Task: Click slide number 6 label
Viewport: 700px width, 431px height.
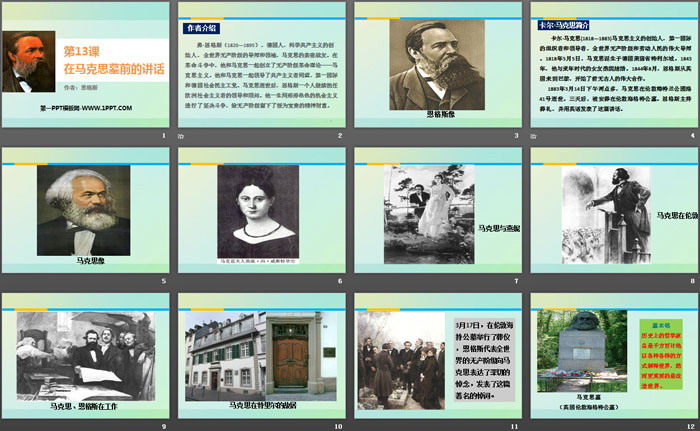Action: (x=340, y=281)
